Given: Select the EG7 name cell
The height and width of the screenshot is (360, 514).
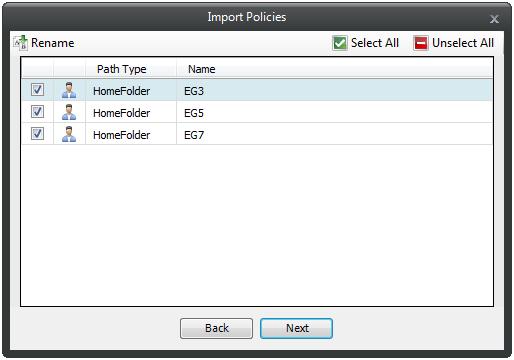Looking at the screenshot, I should [334, 135].
